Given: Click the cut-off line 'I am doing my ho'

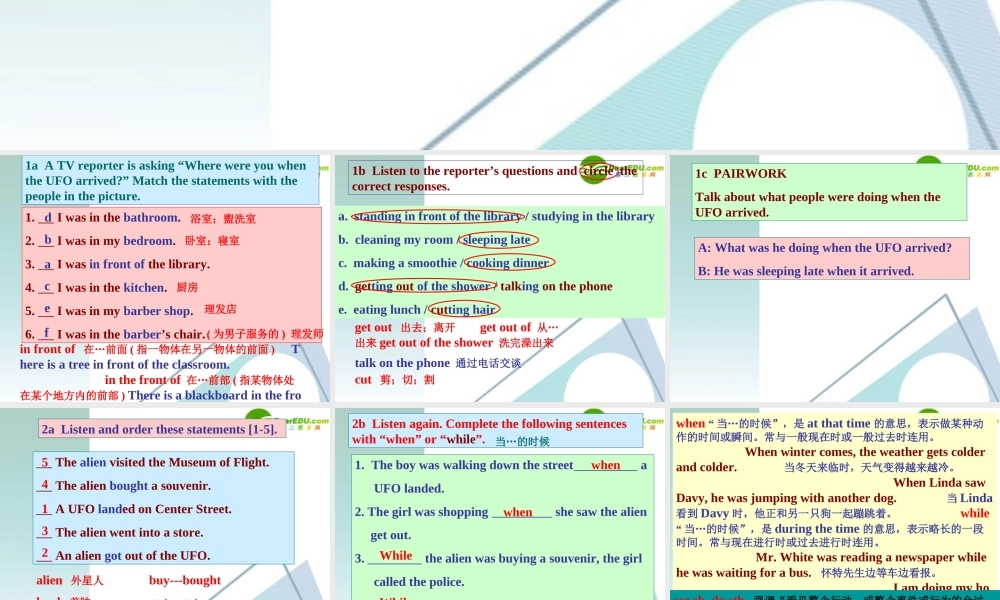Looking at the screenshot, I should pyautogui.click(x=941, y=587).
